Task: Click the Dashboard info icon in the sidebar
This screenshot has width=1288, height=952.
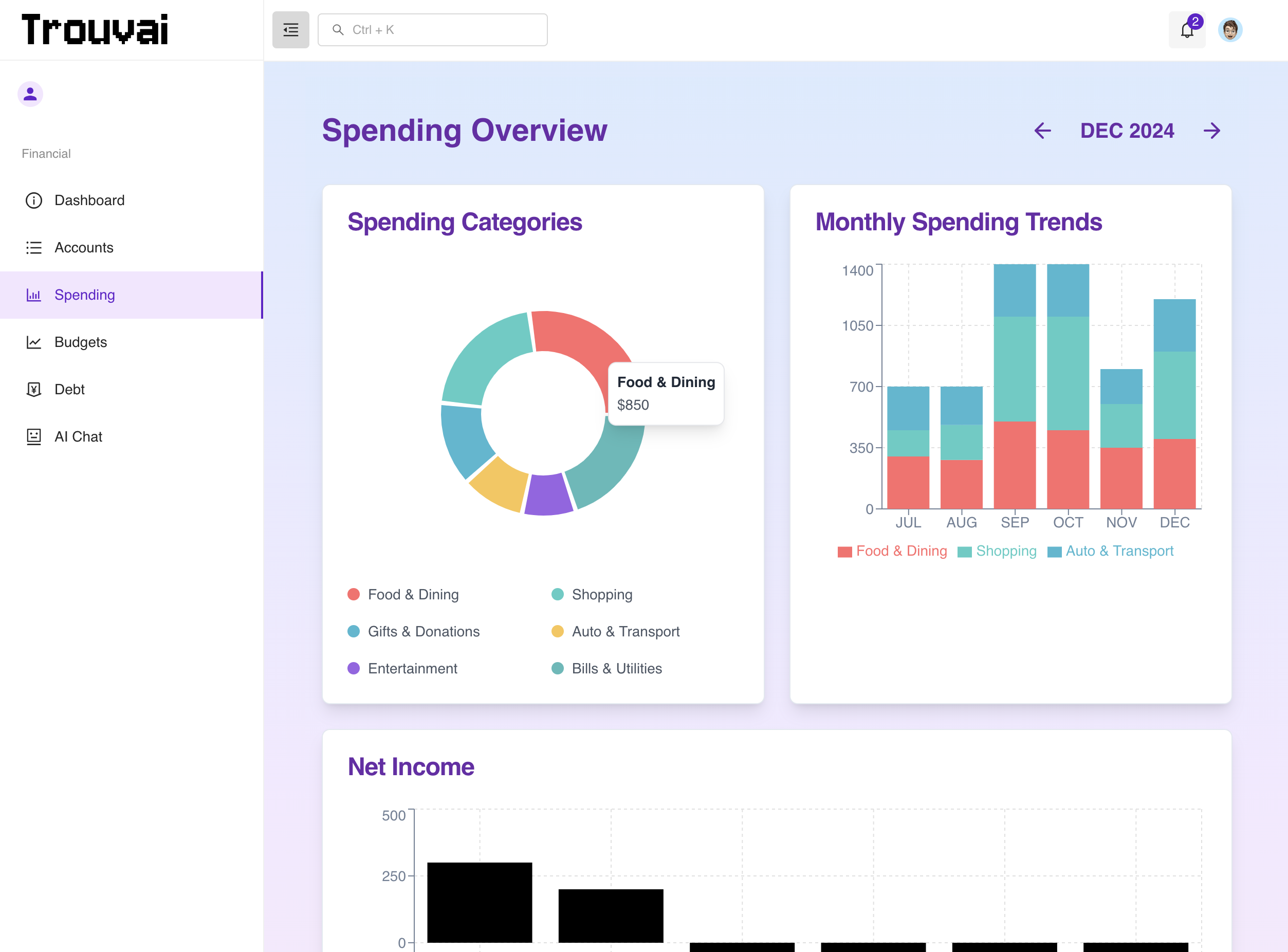Action: coord(34,200)
